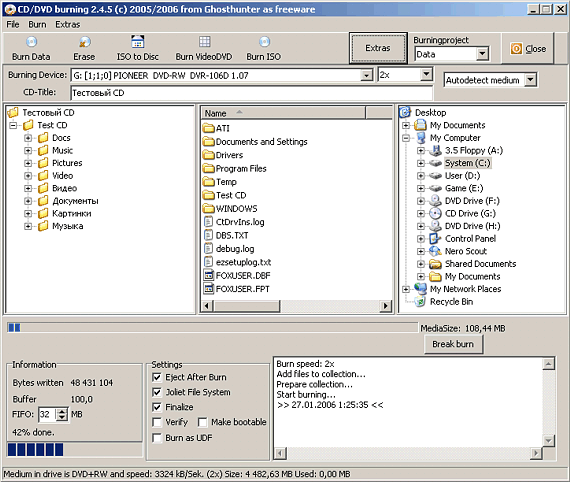Open the ISO to Disc tool
570x482 pixels.
137,42
